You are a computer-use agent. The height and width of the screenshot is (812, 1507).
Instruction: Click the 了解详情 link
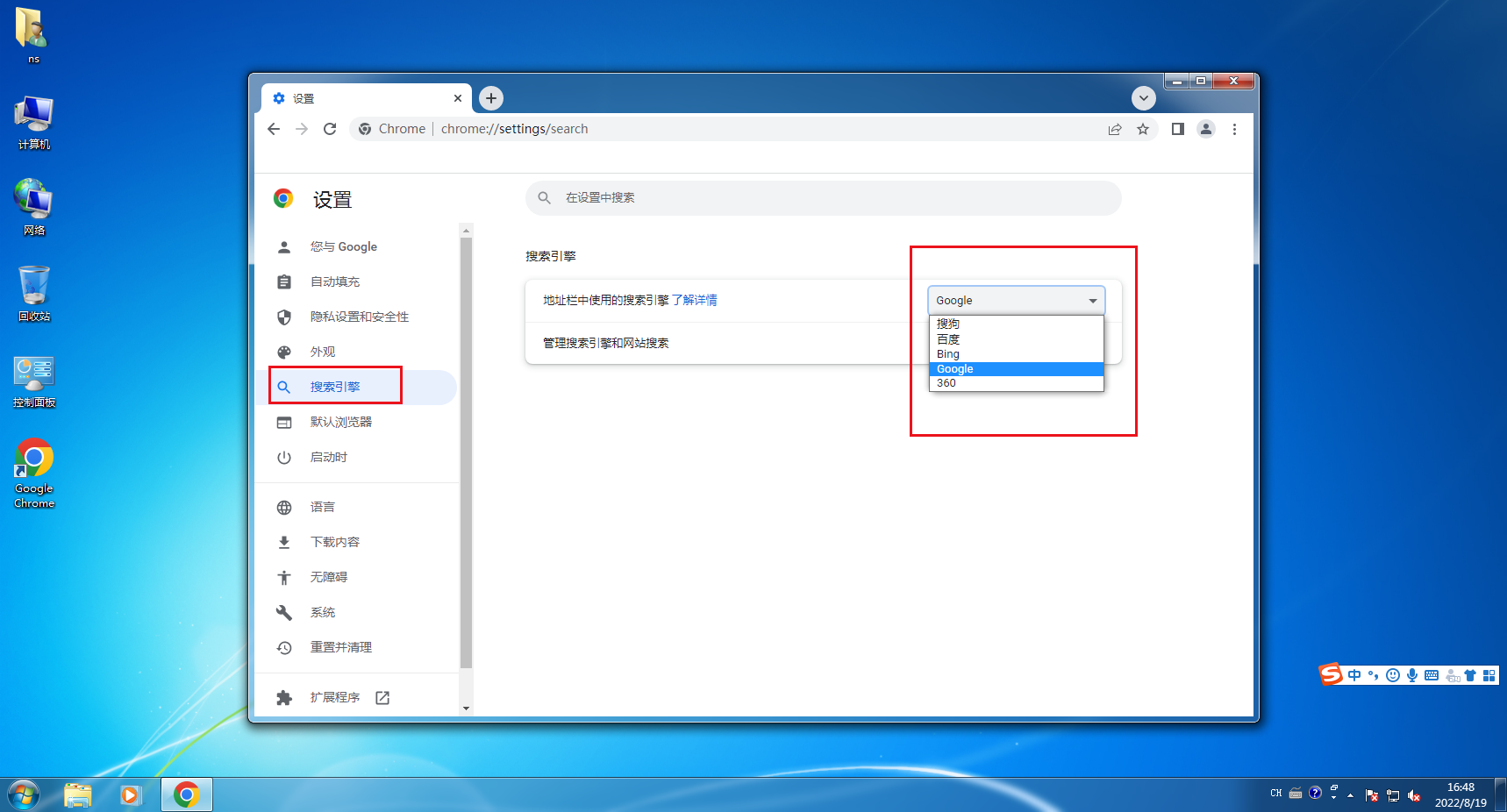(x=695, y=300)
